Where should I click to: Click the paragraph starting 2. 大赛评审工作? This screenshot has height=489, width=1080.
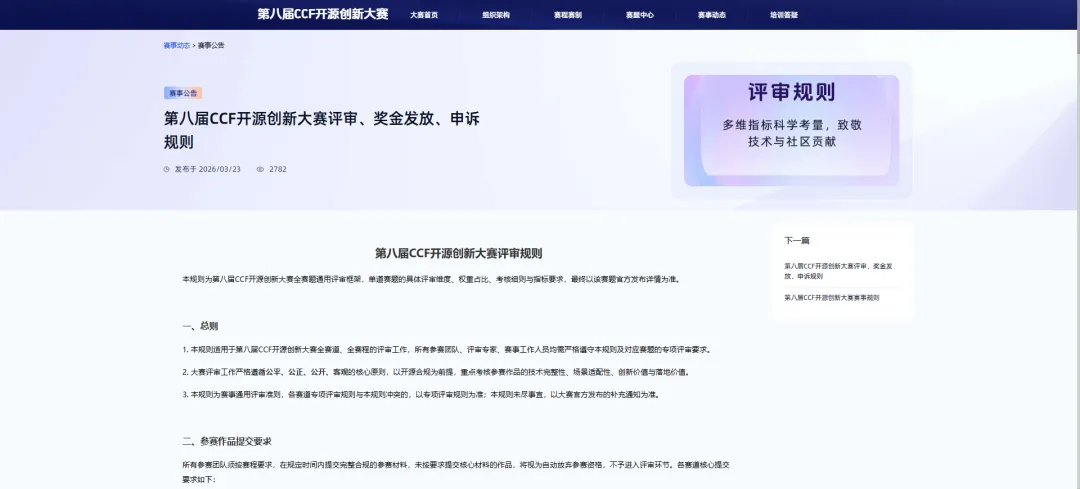435,372
